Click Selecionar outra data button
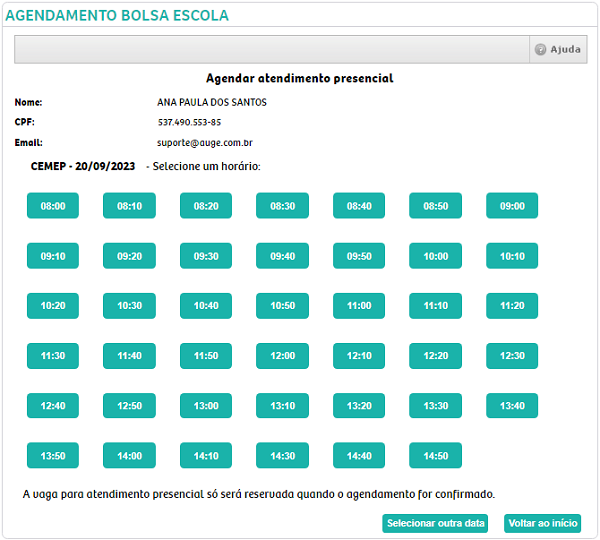 436,523
